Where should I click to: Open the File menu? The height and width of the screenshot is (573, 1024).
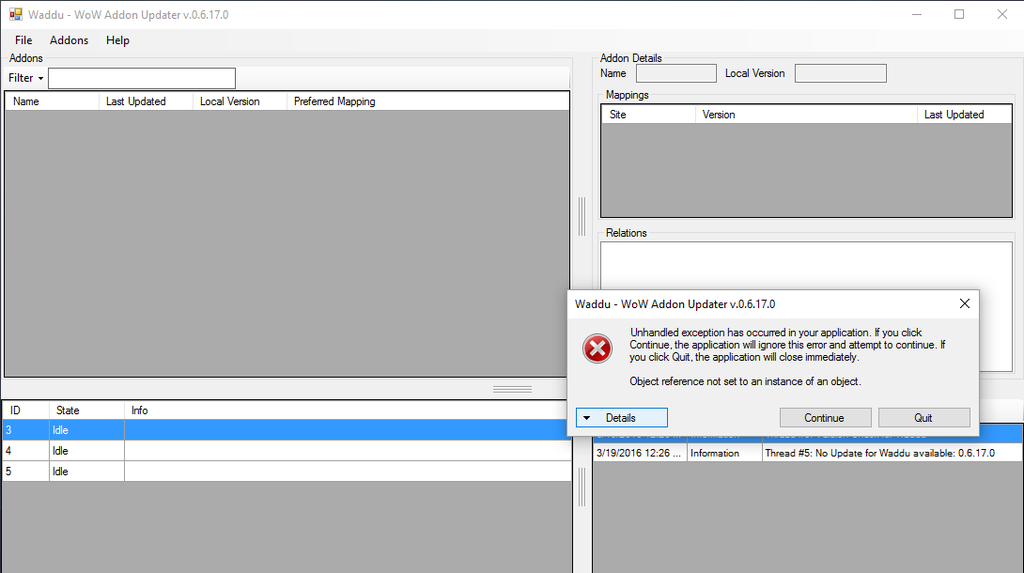(24, 41)
